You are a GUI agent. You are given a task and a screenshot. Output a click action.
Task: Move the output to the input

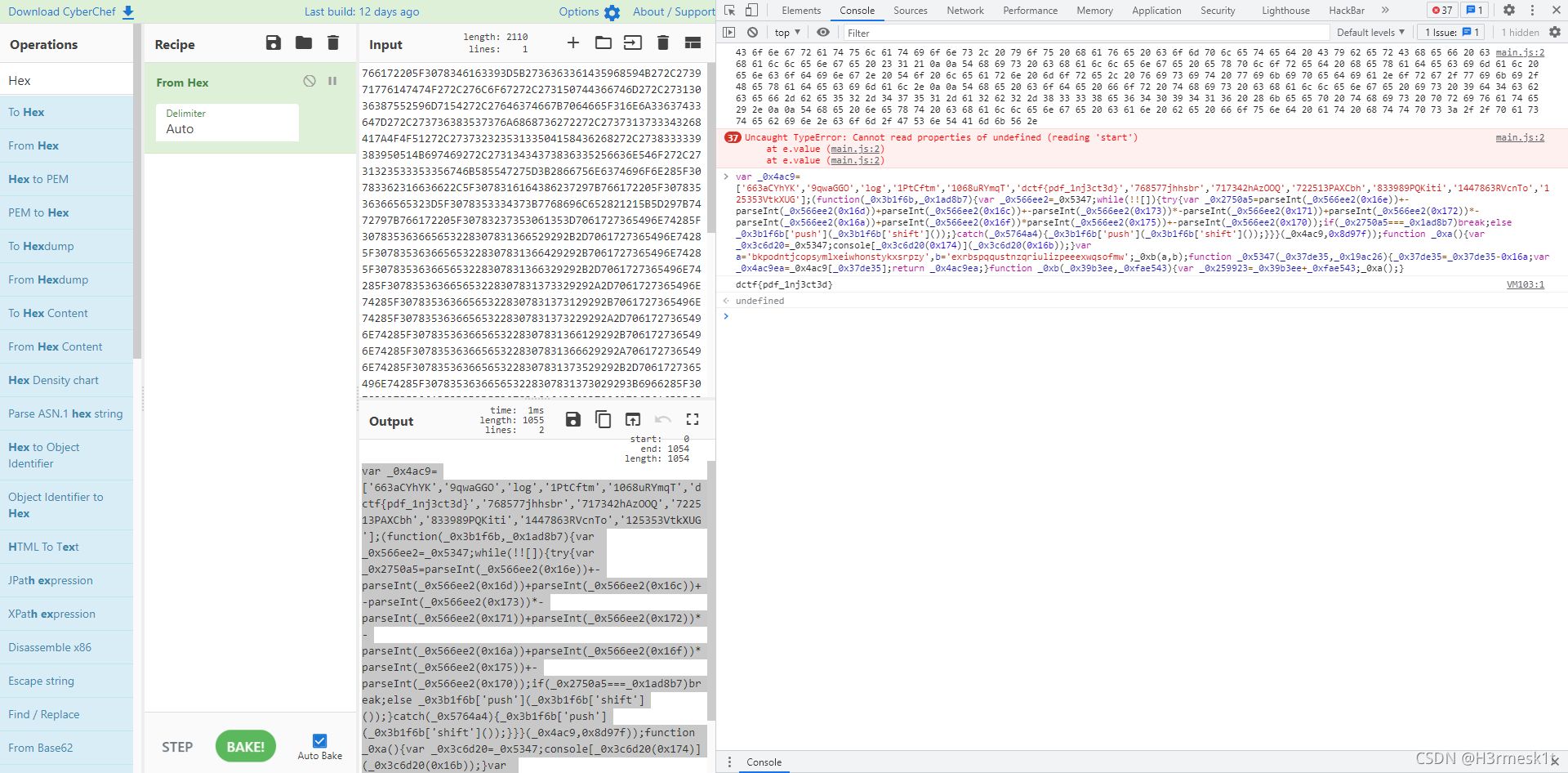(633, 419)
